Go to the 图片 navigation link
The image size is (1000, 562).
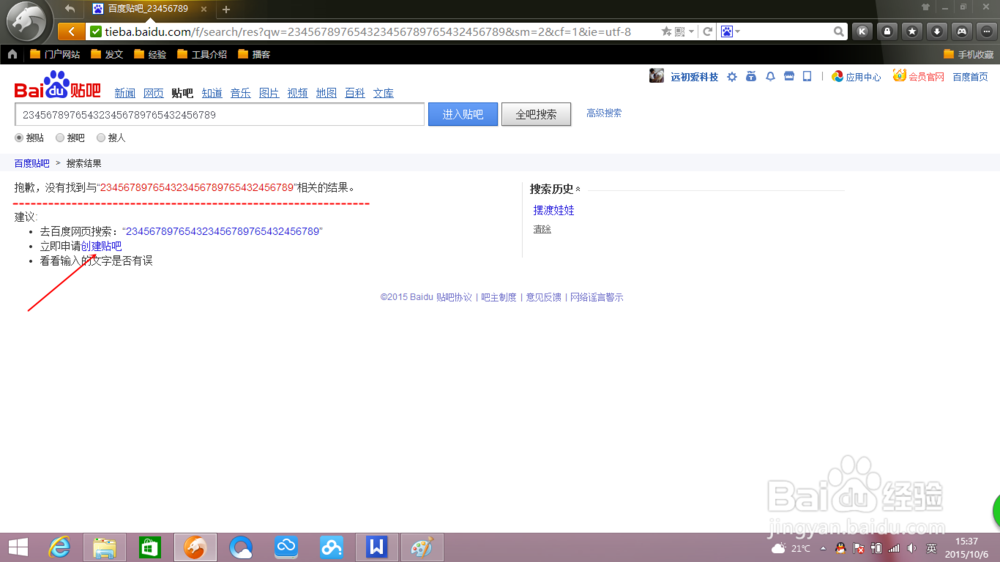tap(269, 93)
